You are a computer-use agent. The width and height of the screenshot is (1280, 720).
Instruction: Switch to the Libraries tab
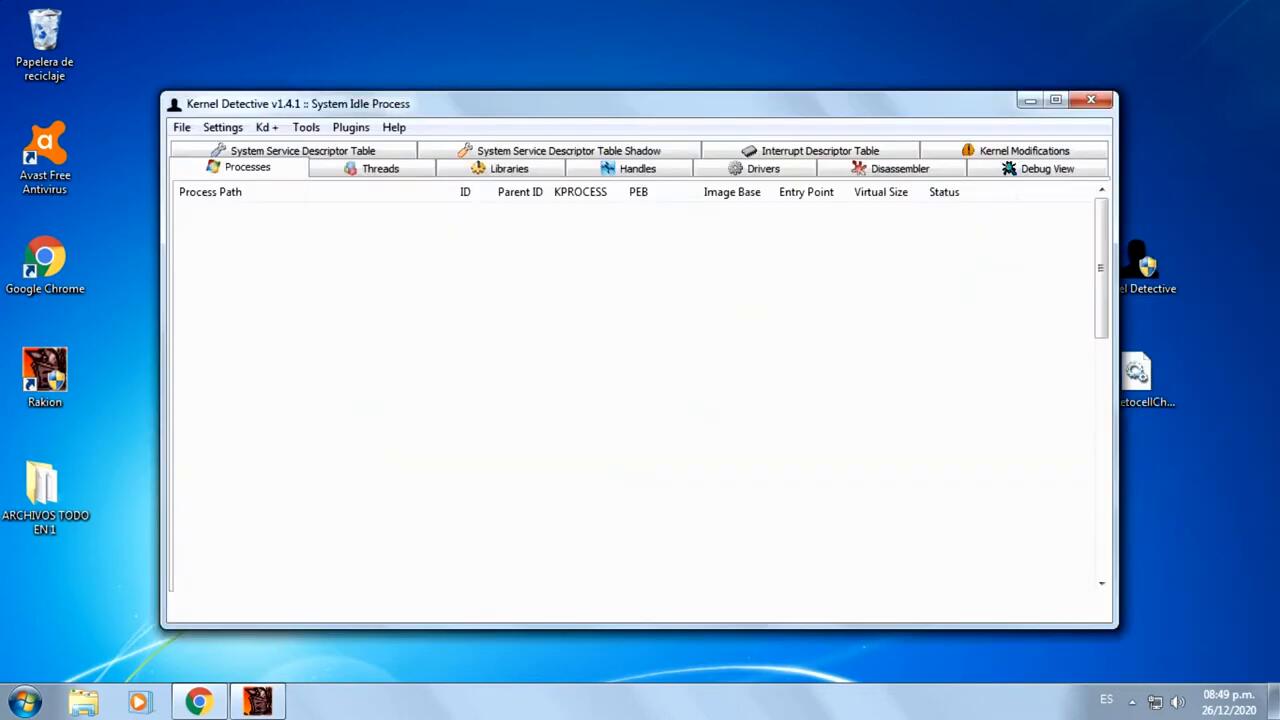pyautogui.click(x=500, y=169)
